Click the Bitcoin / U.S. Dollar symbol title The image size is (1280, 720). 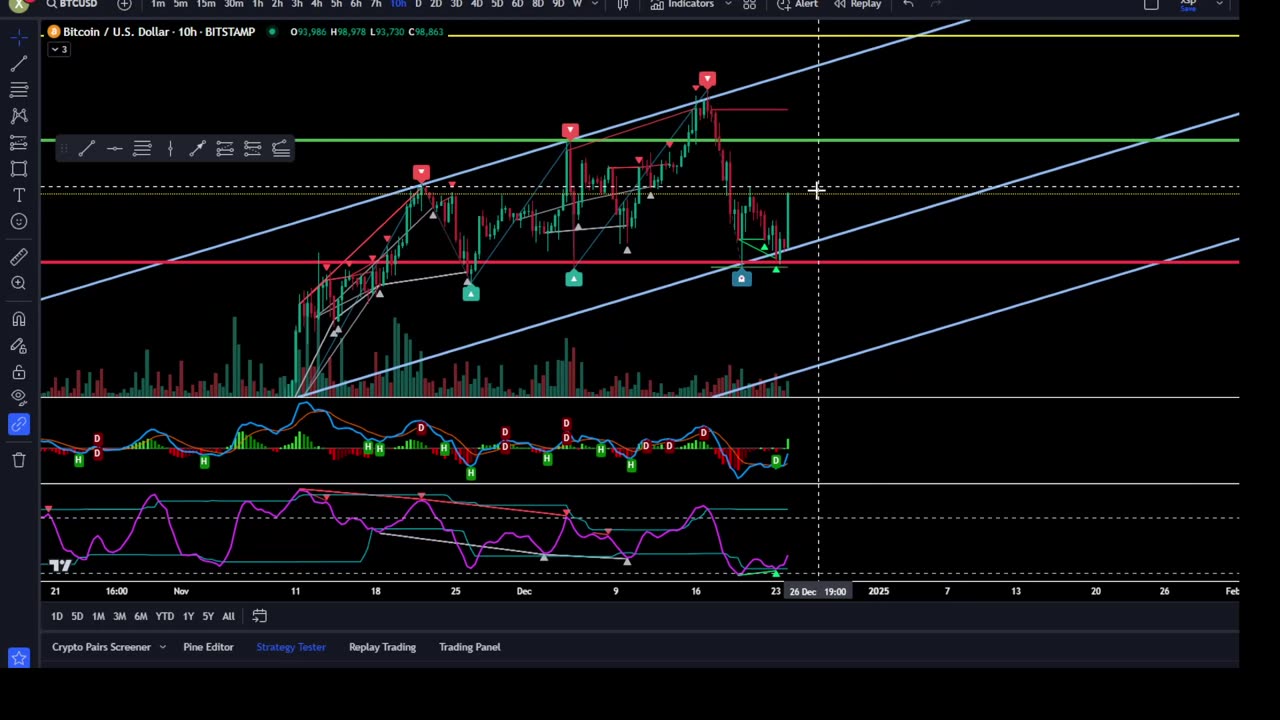[x=159, y=32]
